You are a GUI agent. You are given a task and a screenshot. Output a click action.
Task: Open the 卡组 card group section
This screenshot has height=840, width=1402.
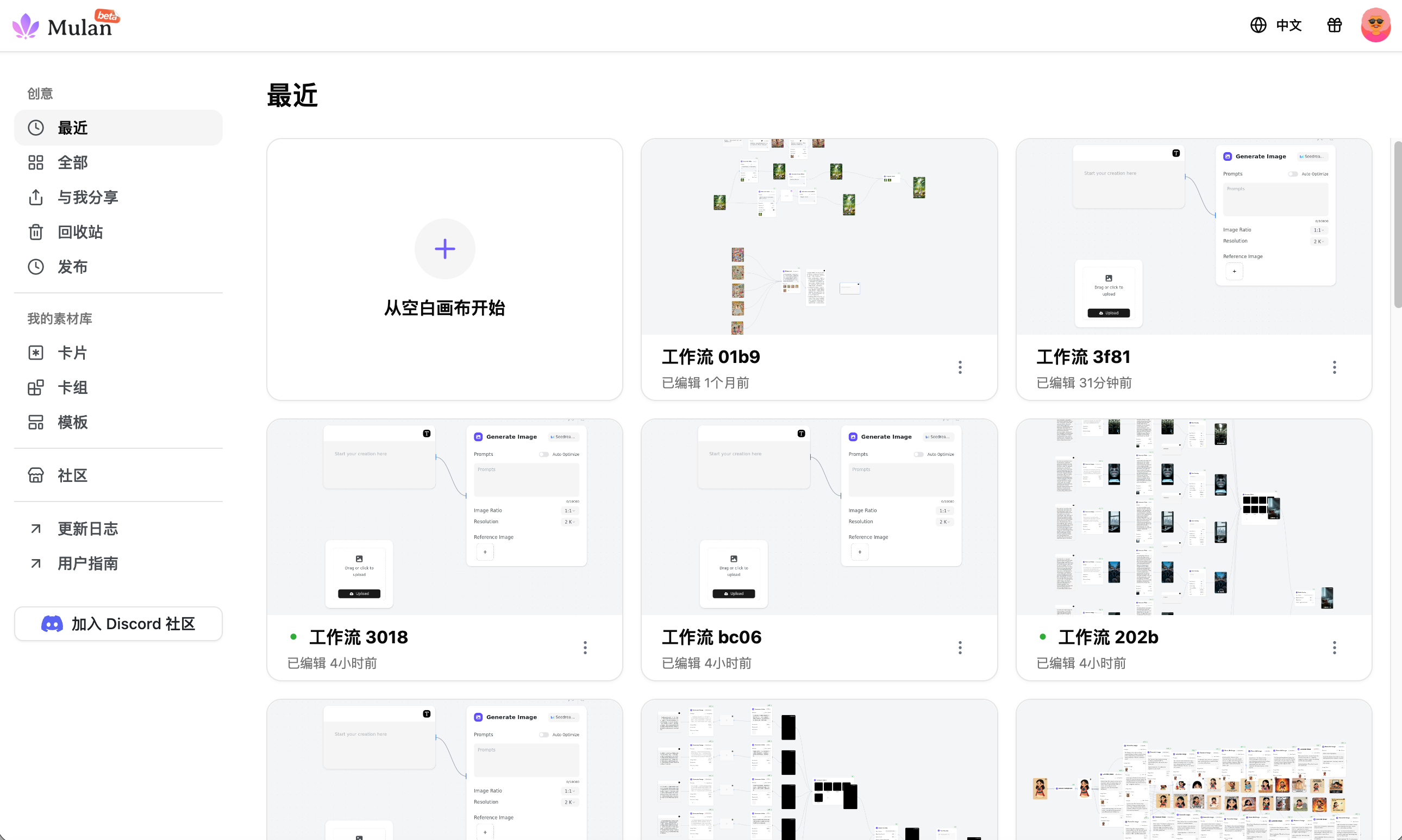118,388
